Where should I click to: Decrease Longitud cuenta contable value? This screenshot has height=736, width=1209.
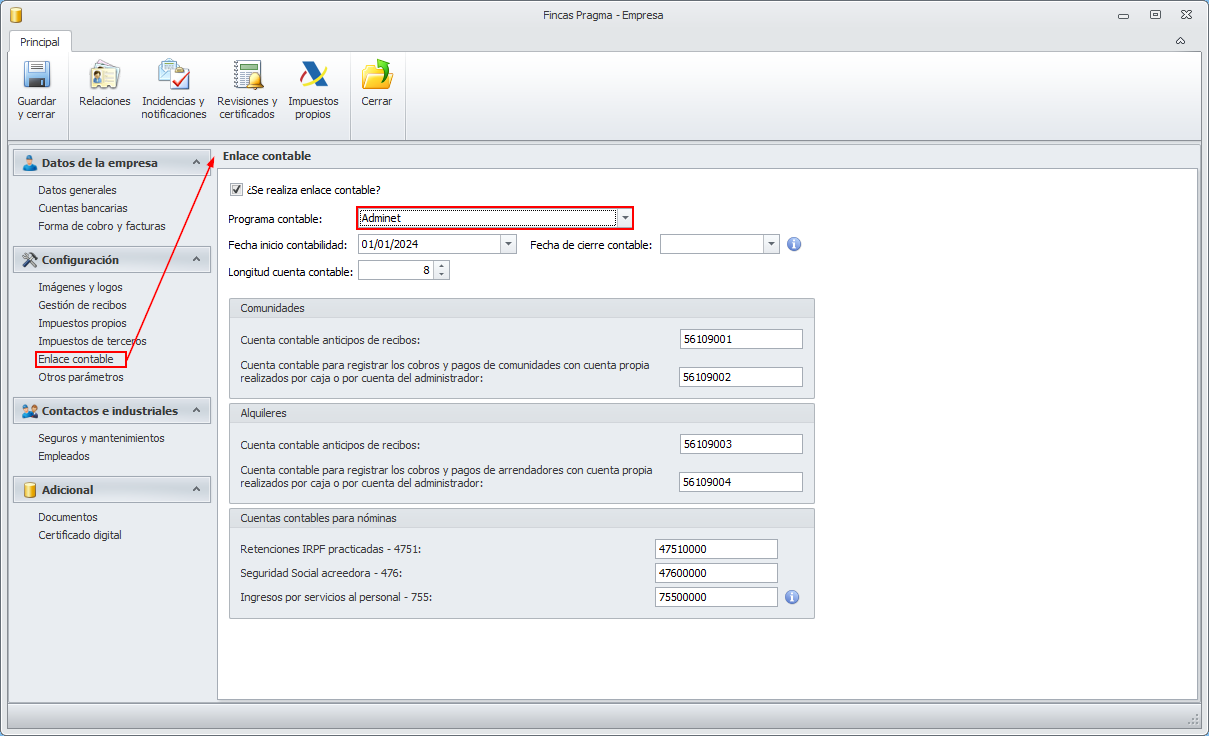(442, 275)
